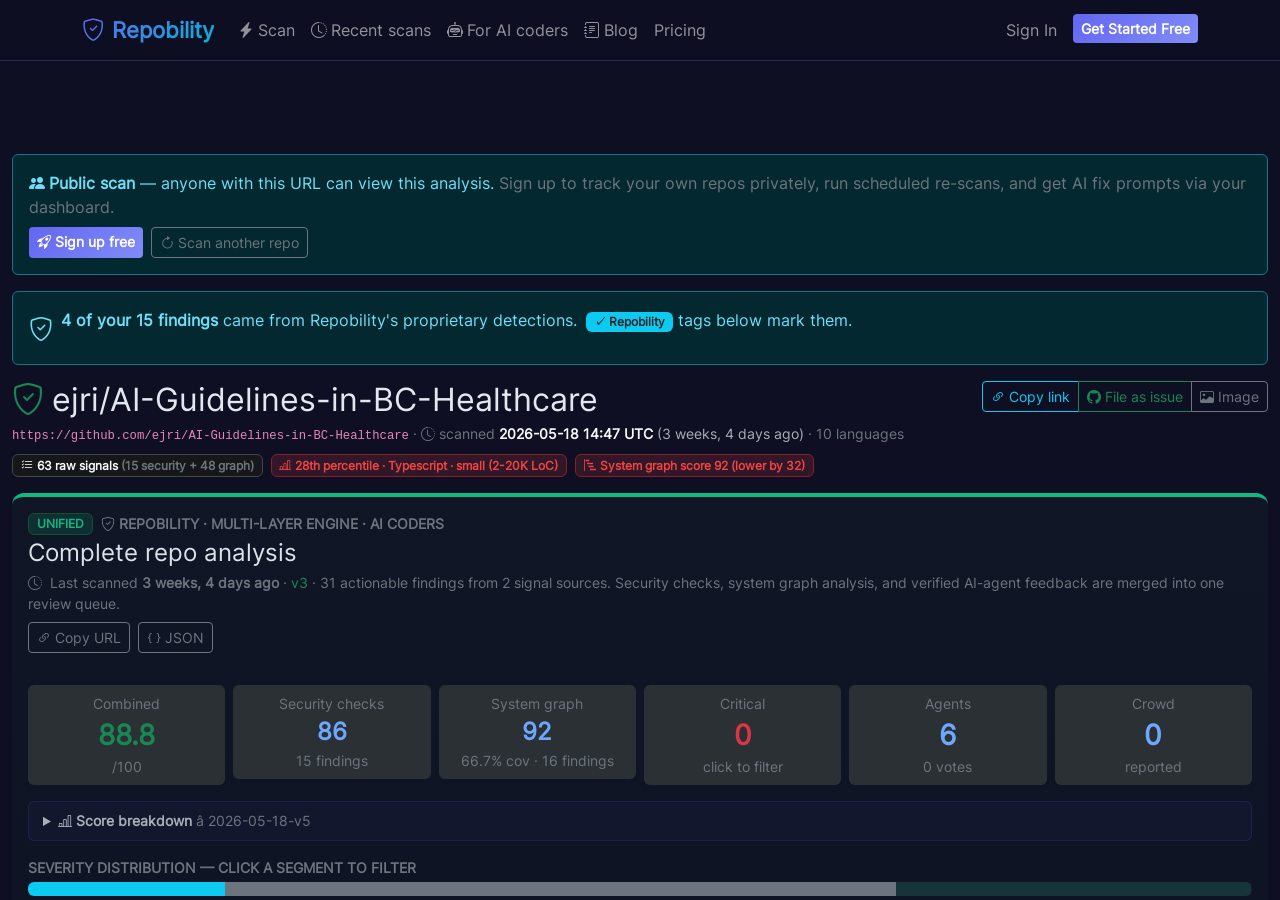Click the UNIFIED label badge
Screen dimensions: 1280x900
pyautogui.click(x=60, y=524)
